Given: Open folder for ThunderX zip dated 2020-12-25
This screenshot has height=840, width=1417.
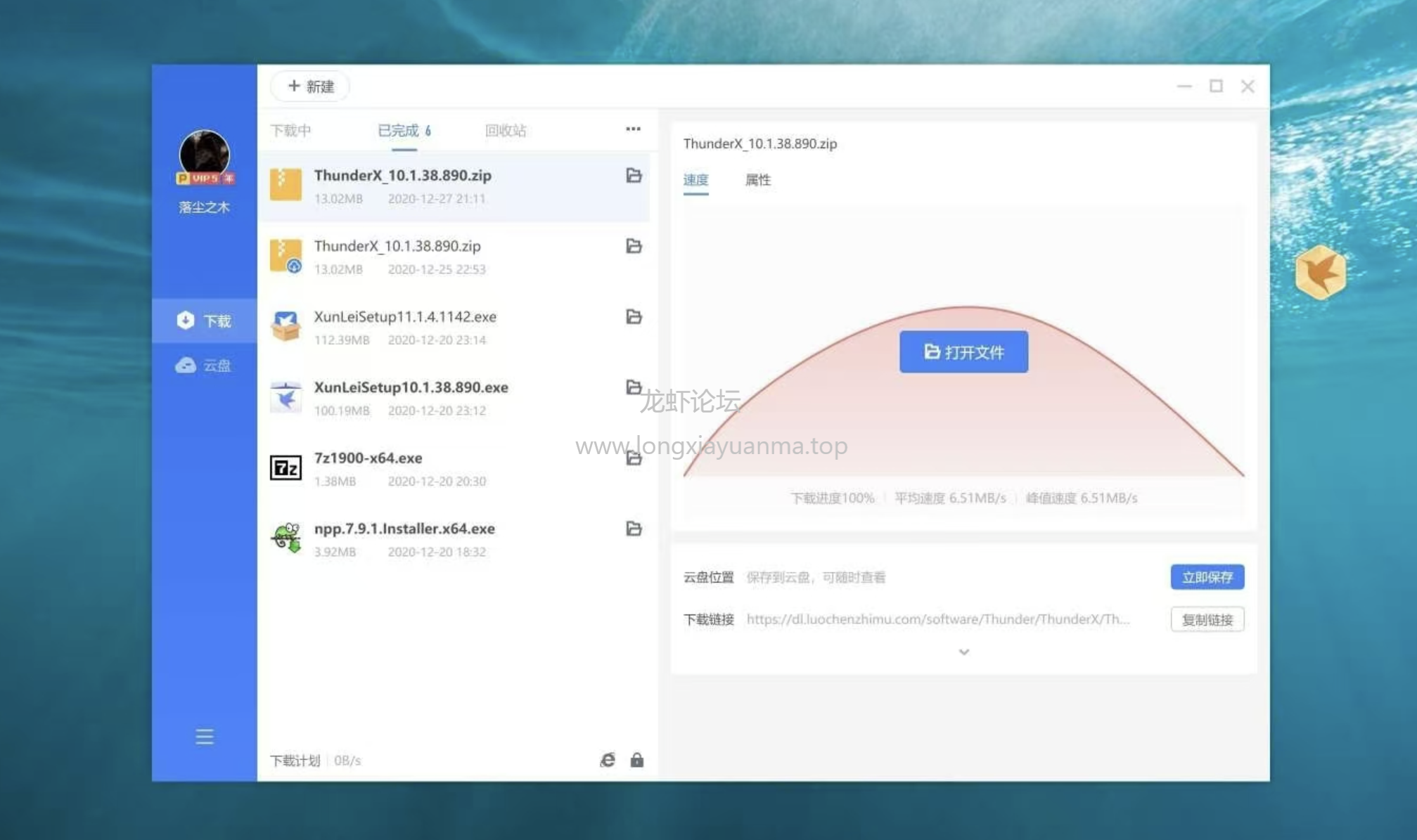Looking at the screenshot, I should (634, 245).
